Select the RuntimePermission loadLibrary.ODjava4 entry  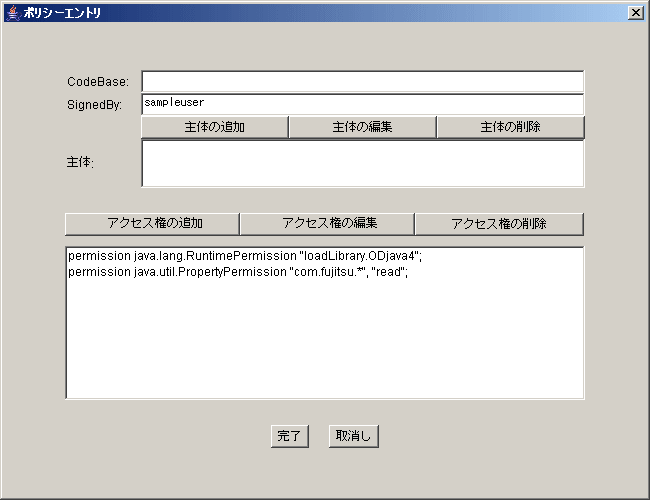pyautogui.click(x=246, y=257)
